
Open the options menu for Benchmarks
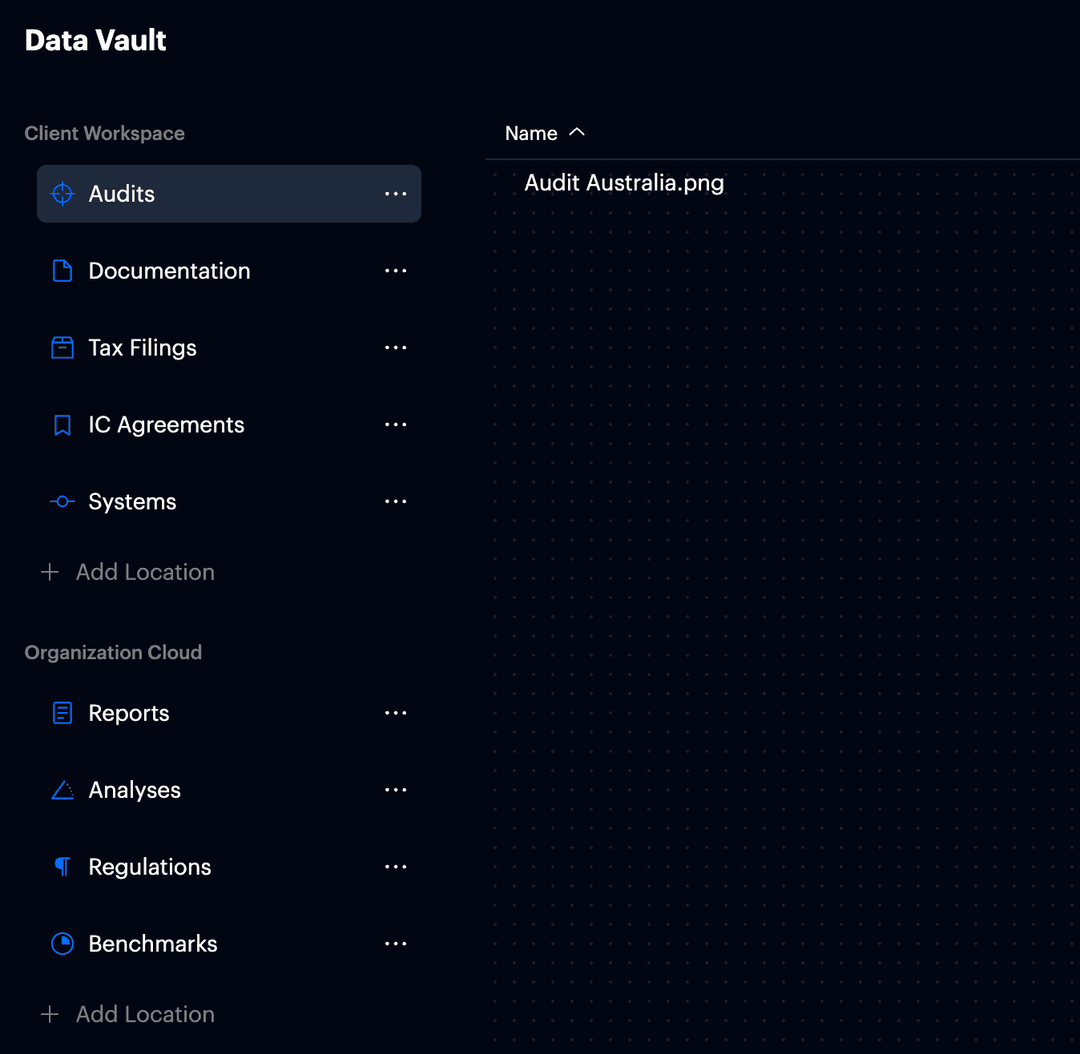coord(395,943)
